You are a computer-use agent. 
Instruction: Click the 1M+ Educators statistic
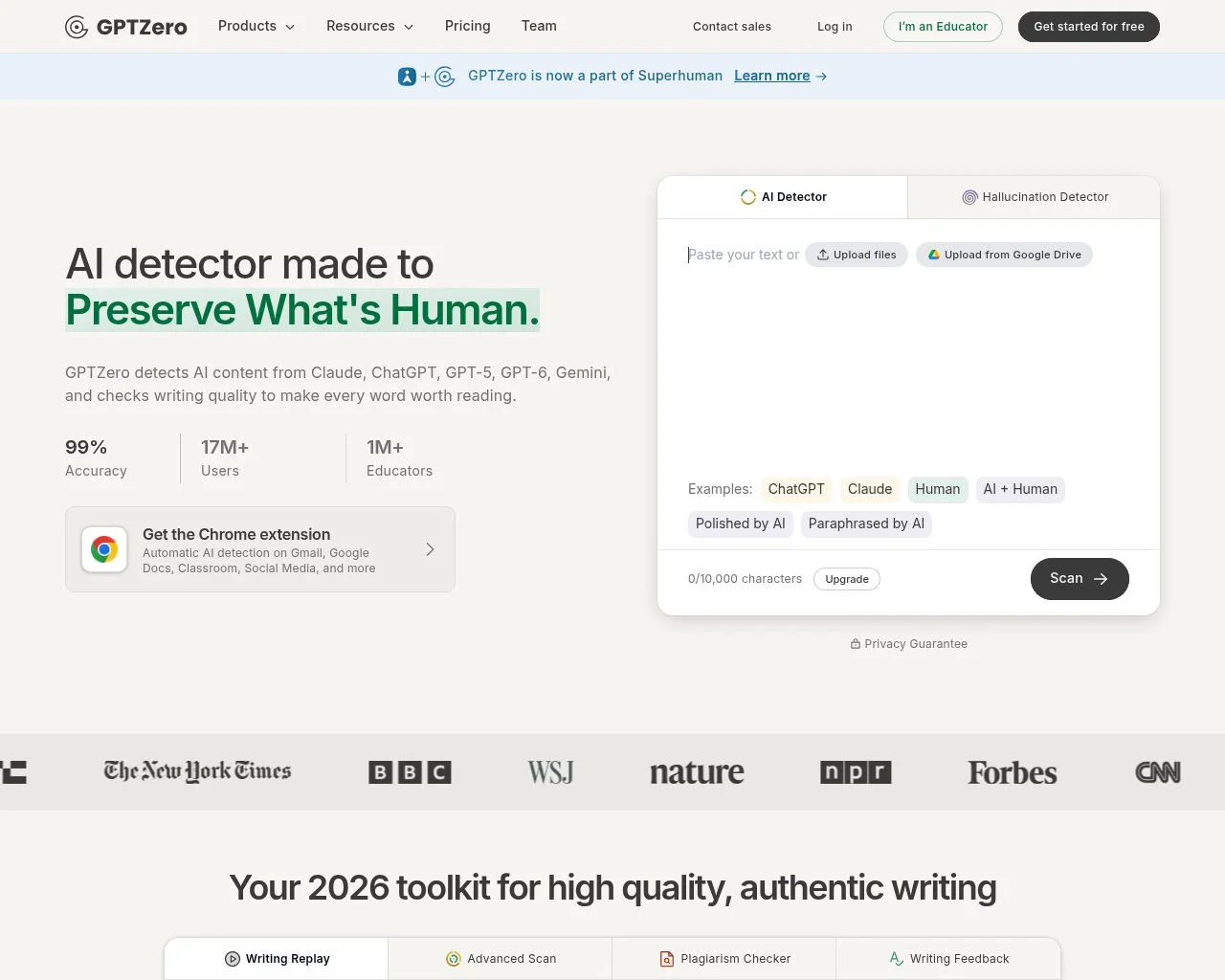[399, 458]
